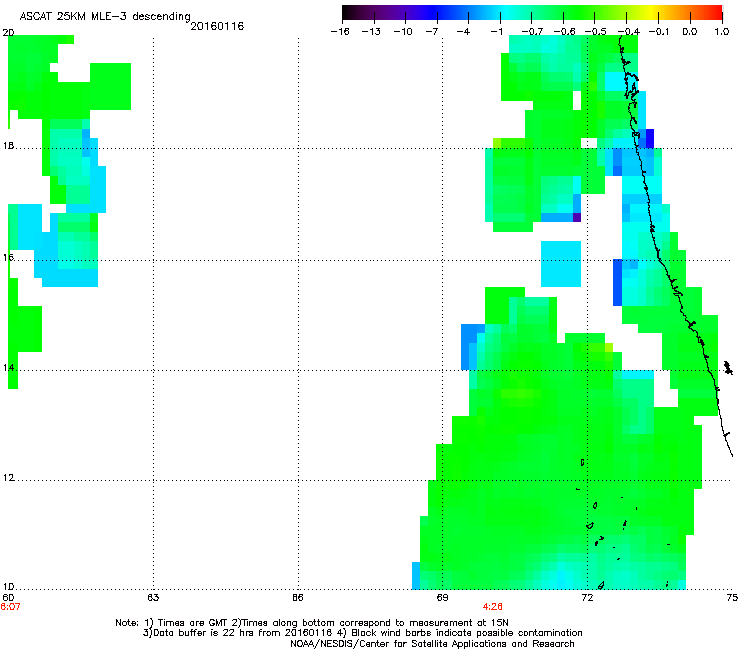
Task: Click the 0.0 color scale label
Action: click(x=690, y=32)
